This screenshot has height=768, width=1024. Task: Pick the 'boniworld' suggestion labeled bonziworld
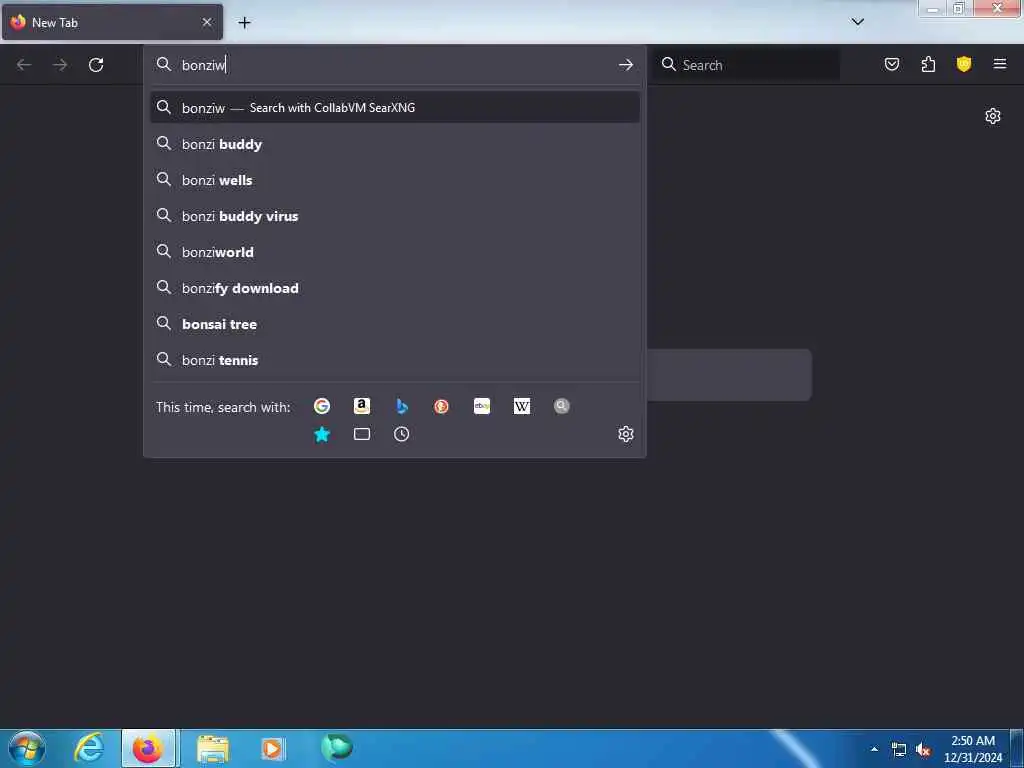click(394, 252)
